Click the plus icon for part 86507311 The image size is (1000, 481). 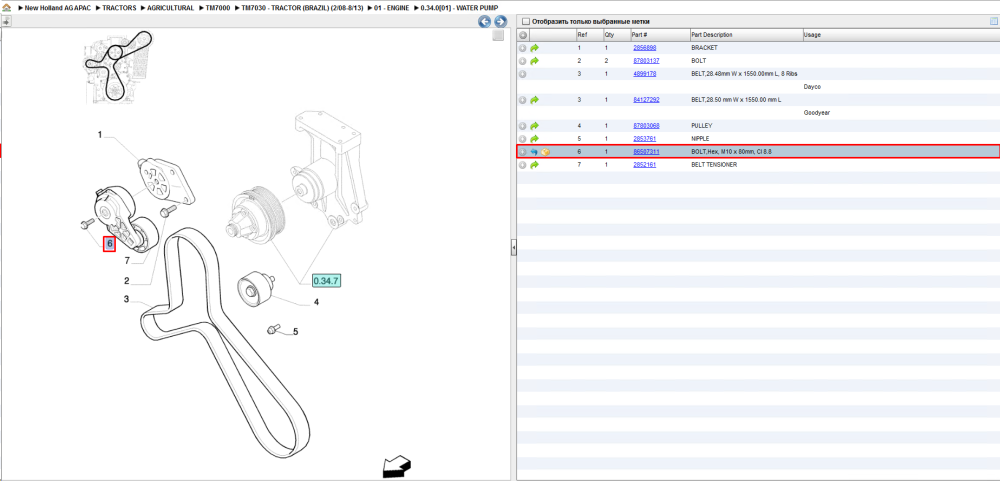(x=522, y=152)
